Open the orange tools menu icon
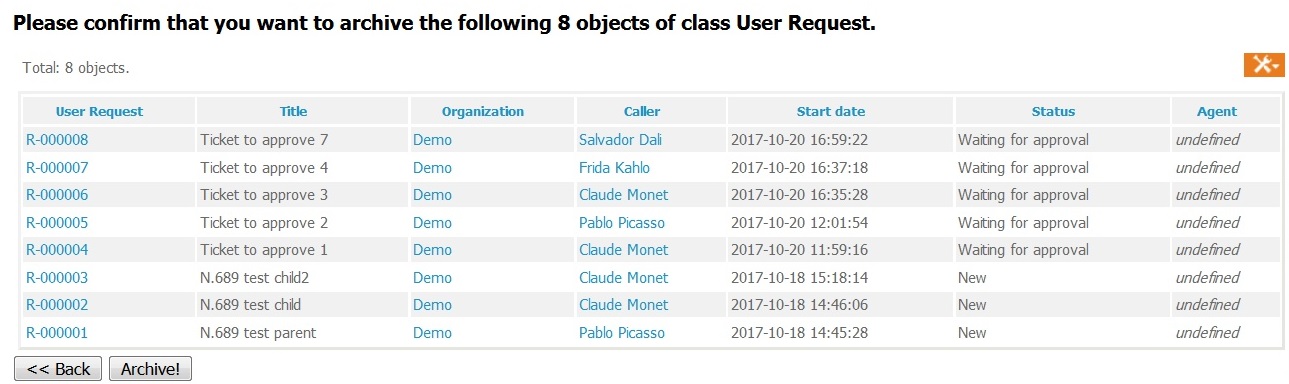 (1264, 64)
